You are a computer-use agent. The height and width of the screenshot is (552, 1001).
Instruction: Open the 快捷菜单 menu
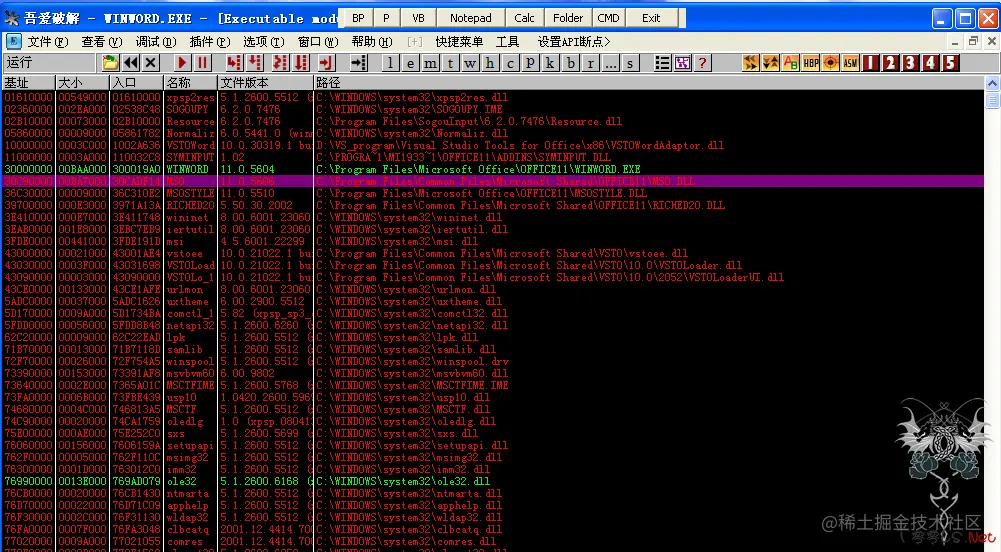tap(459, 41)
